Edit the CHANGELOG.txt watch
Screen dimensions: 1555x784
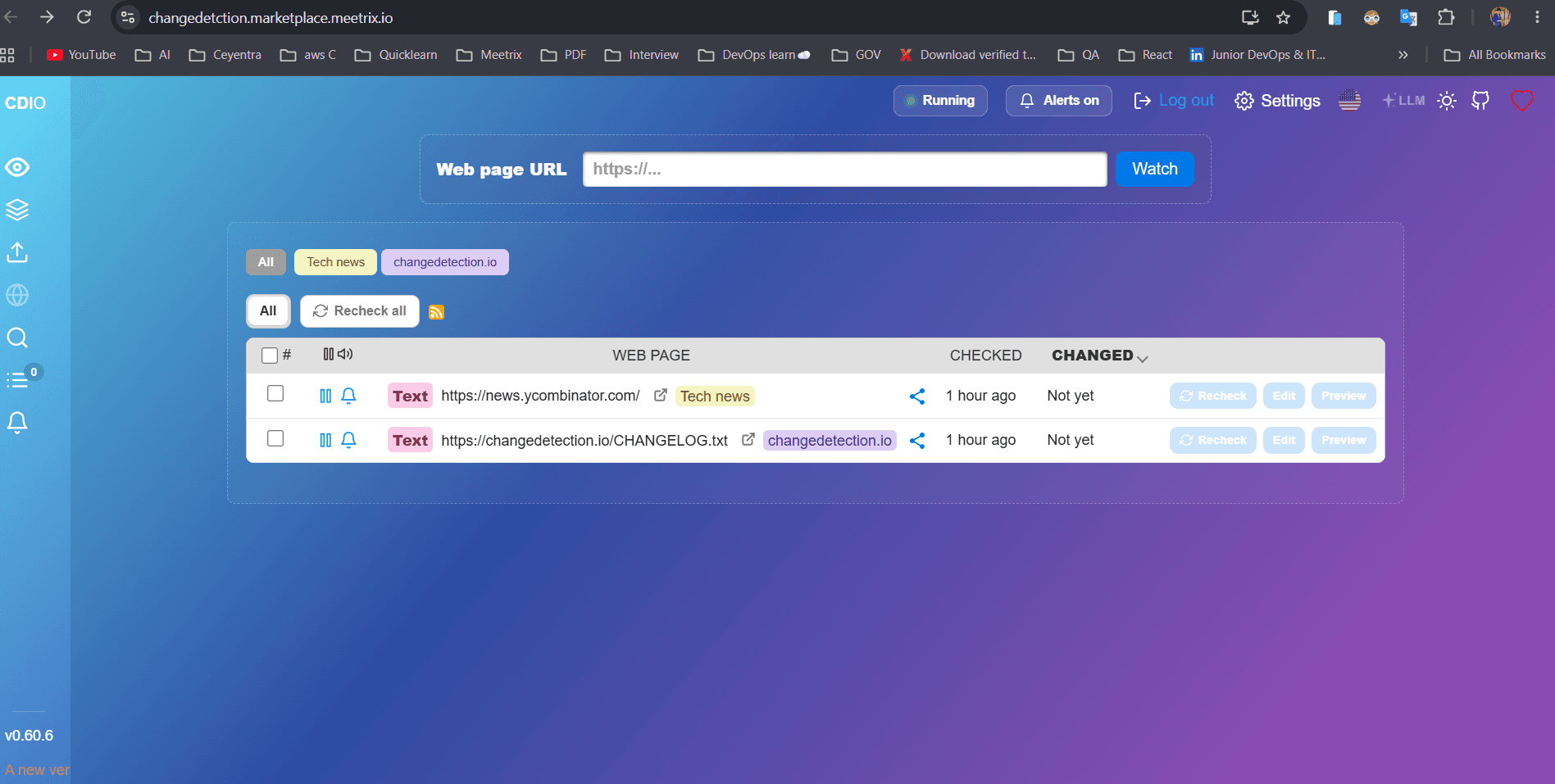(1284, 440)
